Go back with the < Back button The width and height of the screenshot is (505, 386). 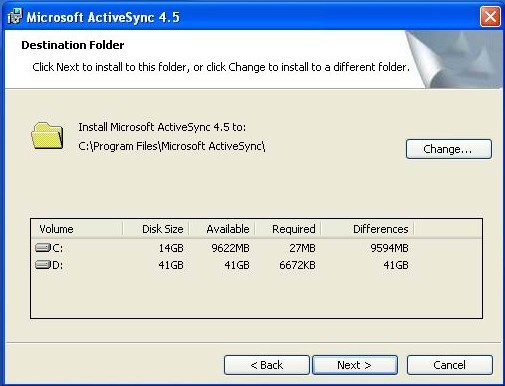coord(267,365)
